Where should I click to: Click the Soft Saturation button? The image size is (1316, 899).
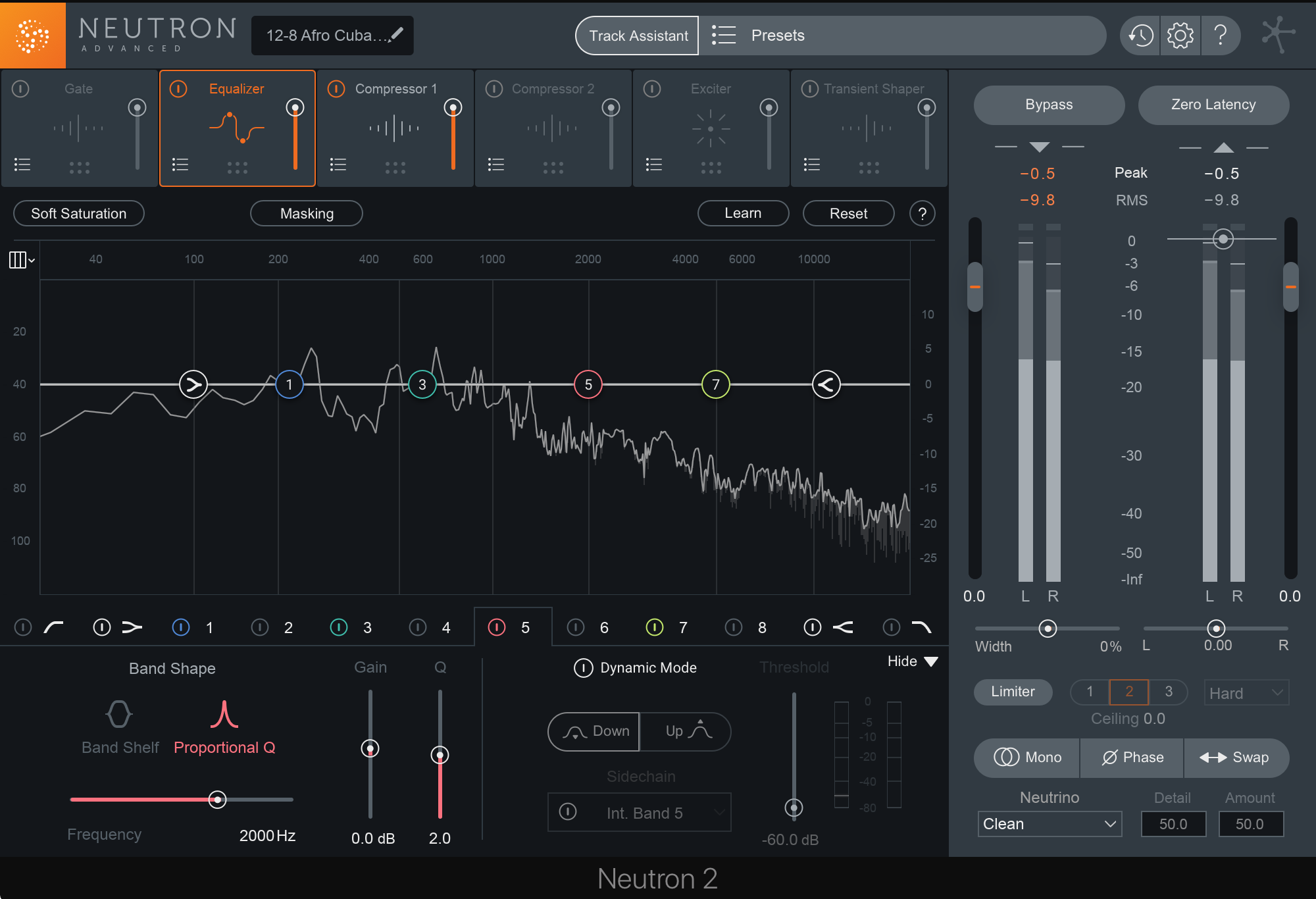click(79, 213)
